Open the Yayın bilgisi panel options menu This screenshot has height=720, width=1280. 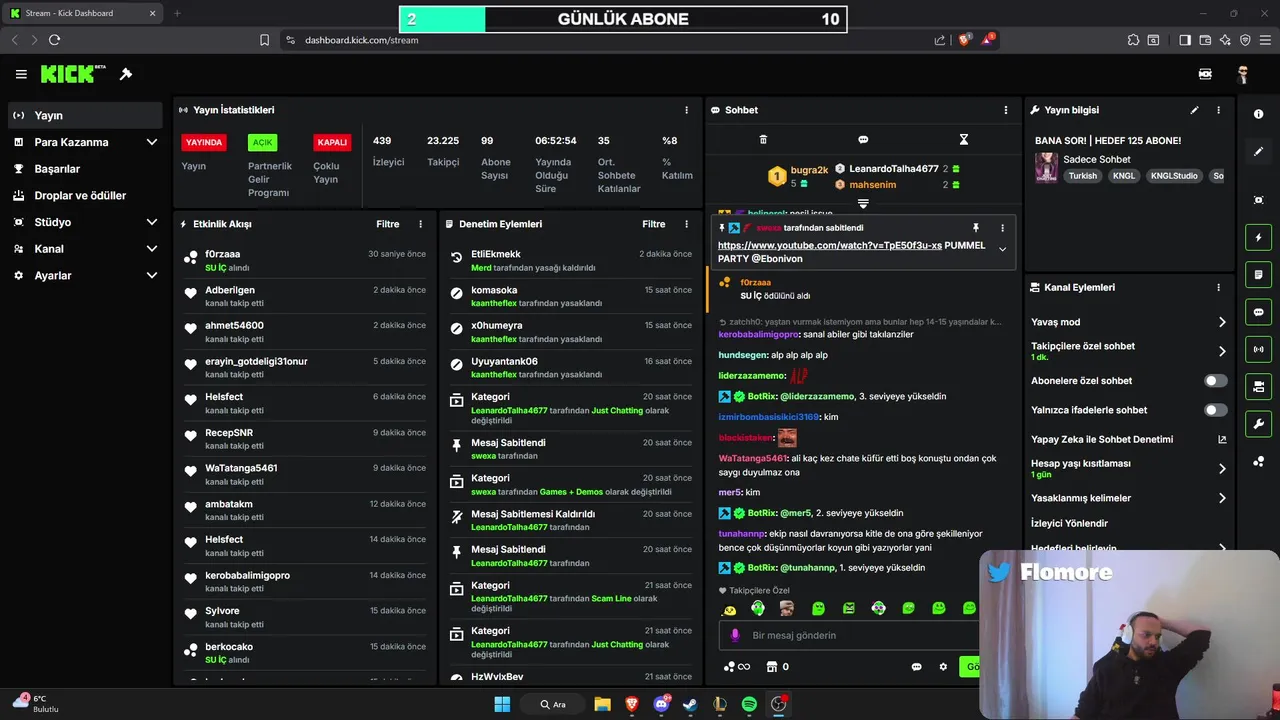1218,110
